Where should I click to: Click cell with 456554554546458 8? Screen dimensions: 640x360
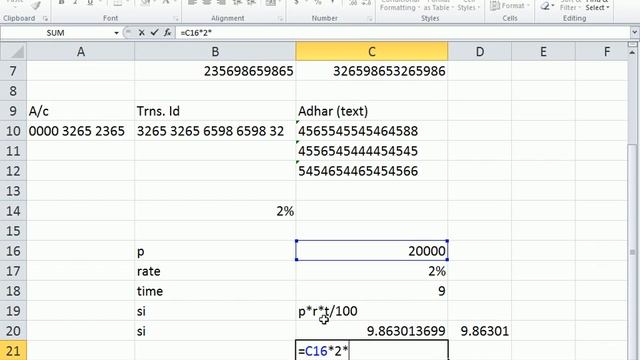point(371,131)
